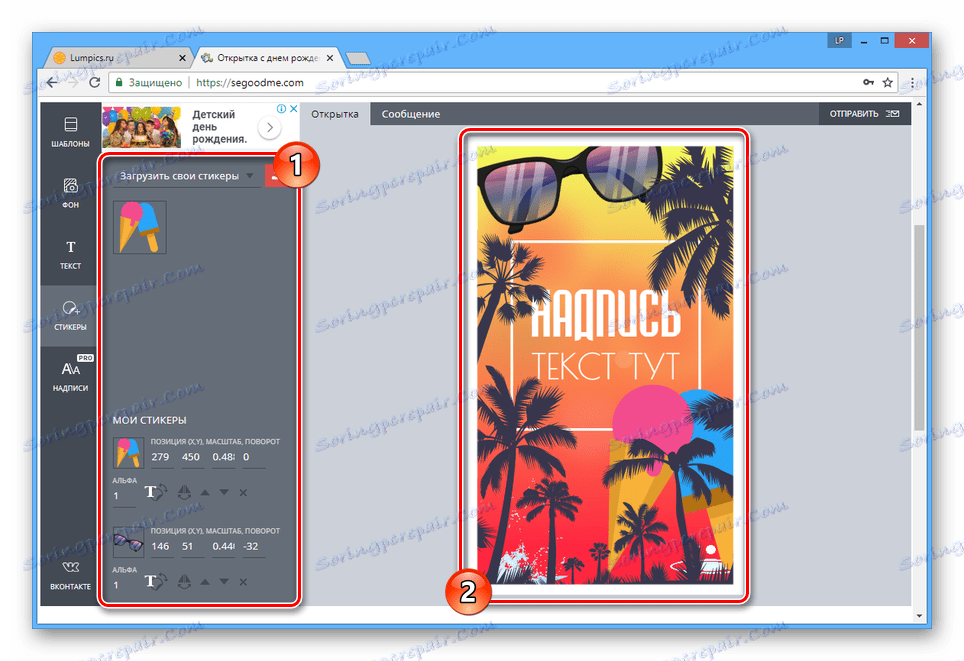Edit sunglasses sticker X position 146
964x661 pixels.
160,546
